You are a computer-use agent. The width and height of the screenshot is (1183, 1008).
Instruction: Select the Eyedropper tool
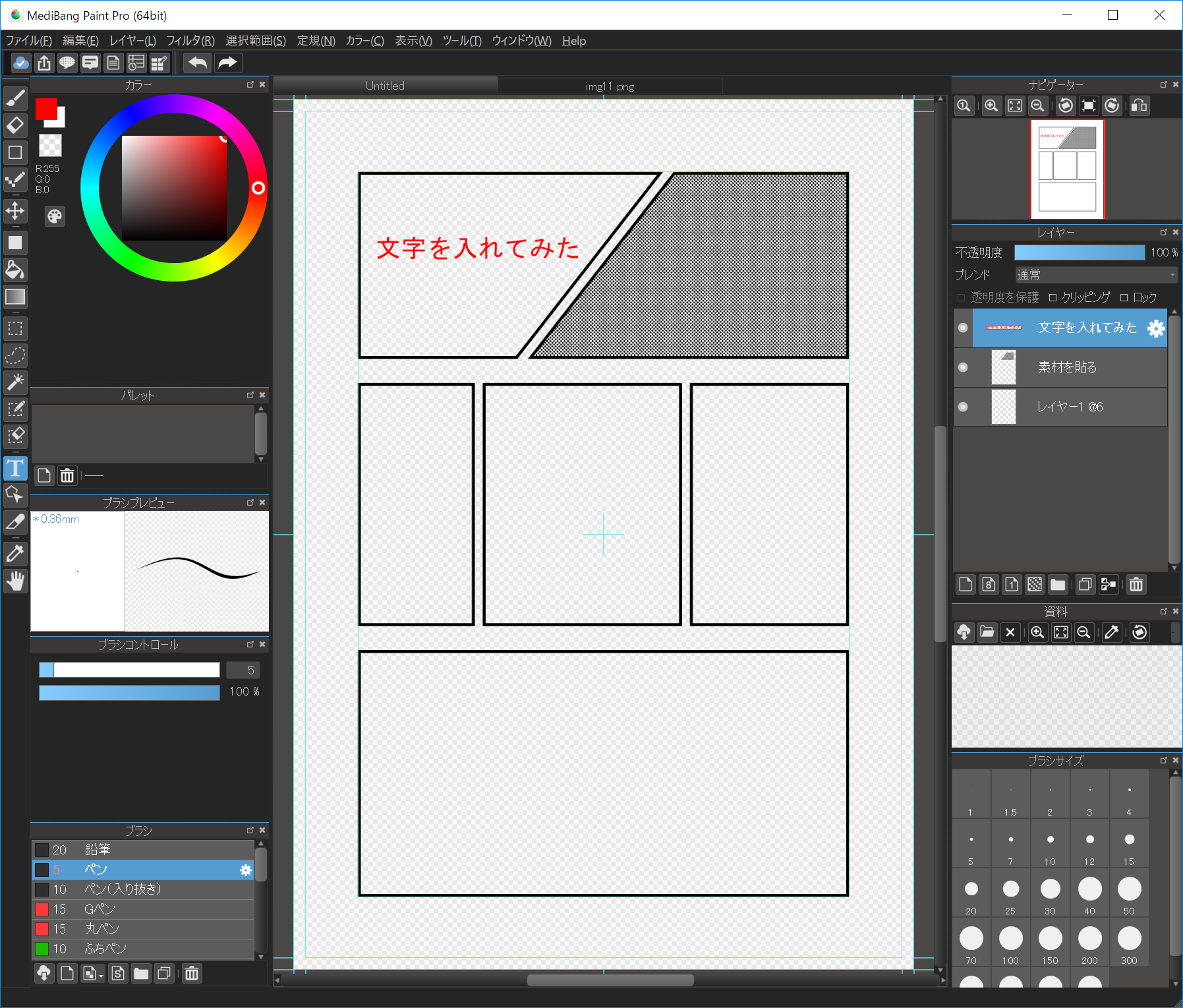[15, 553]
